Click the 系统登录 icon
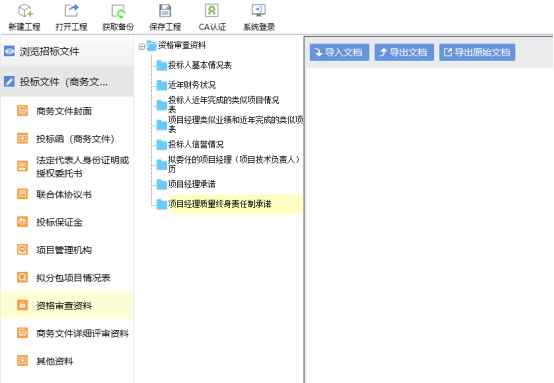 coord(259,10)
